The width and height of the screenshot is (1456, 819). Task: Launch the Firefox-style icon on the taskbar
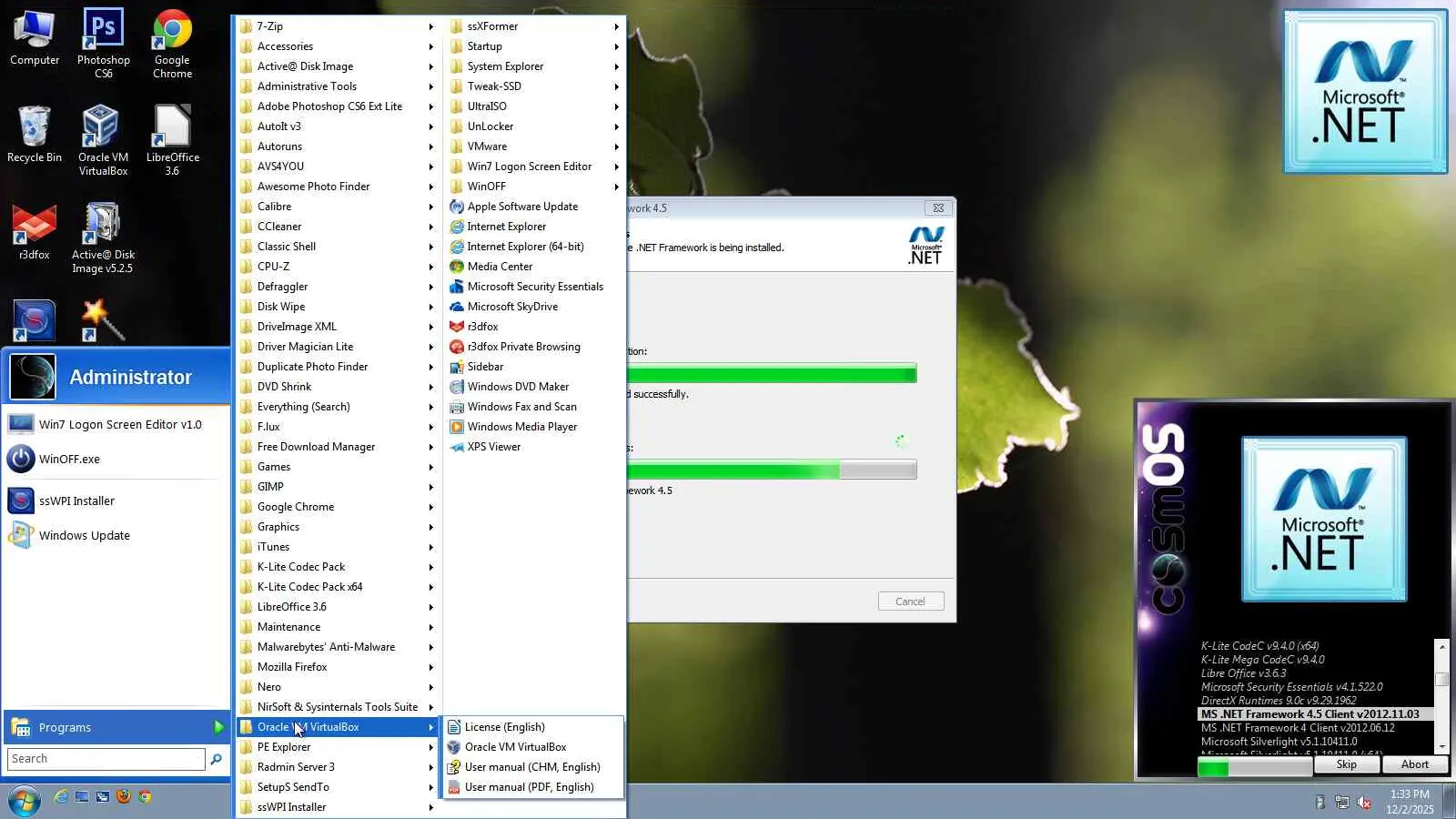click(x=124, y=797)
